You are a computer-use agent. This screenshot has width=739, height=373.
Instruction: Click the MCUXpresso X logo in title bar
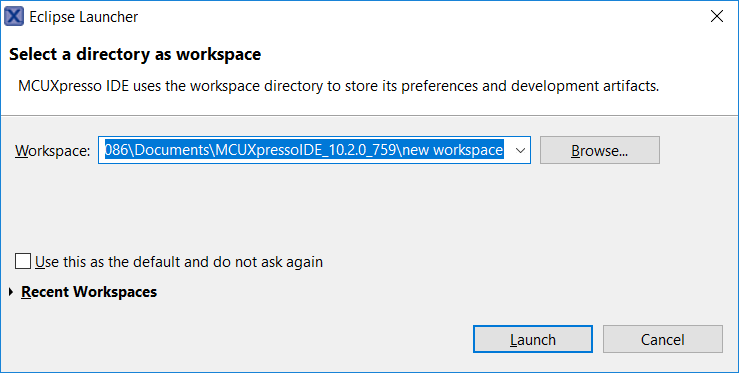pos(14,17)
